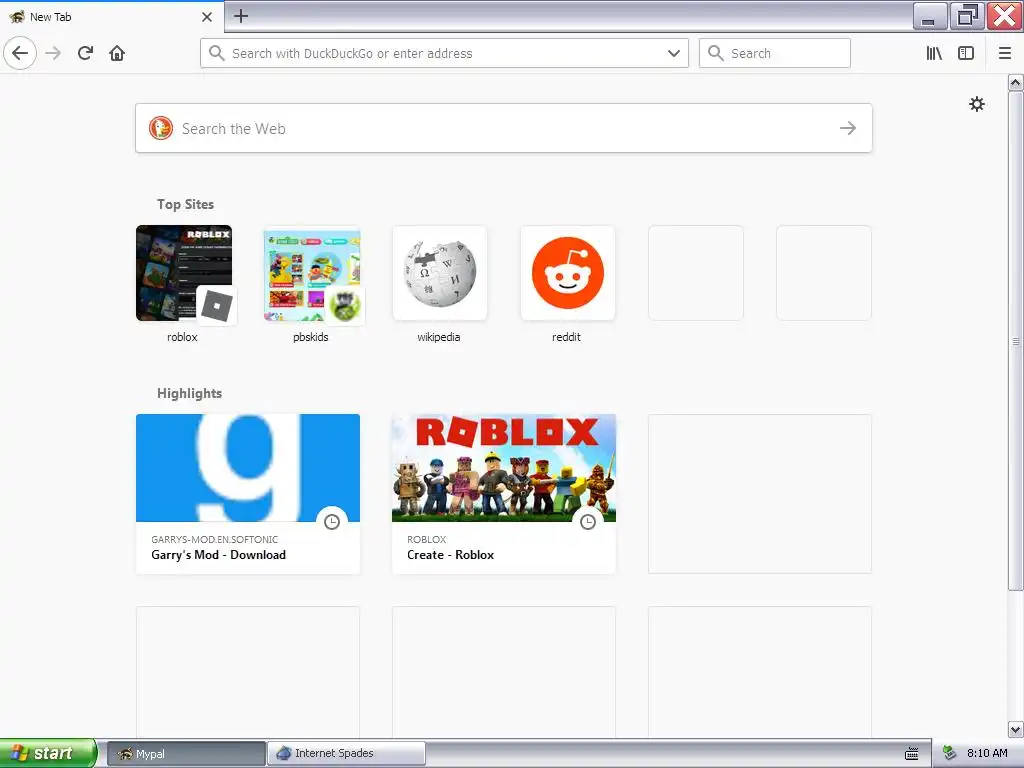Click the wikipedia label under tile
This screenshot has width=1024, height=768.
pos(439,337)
